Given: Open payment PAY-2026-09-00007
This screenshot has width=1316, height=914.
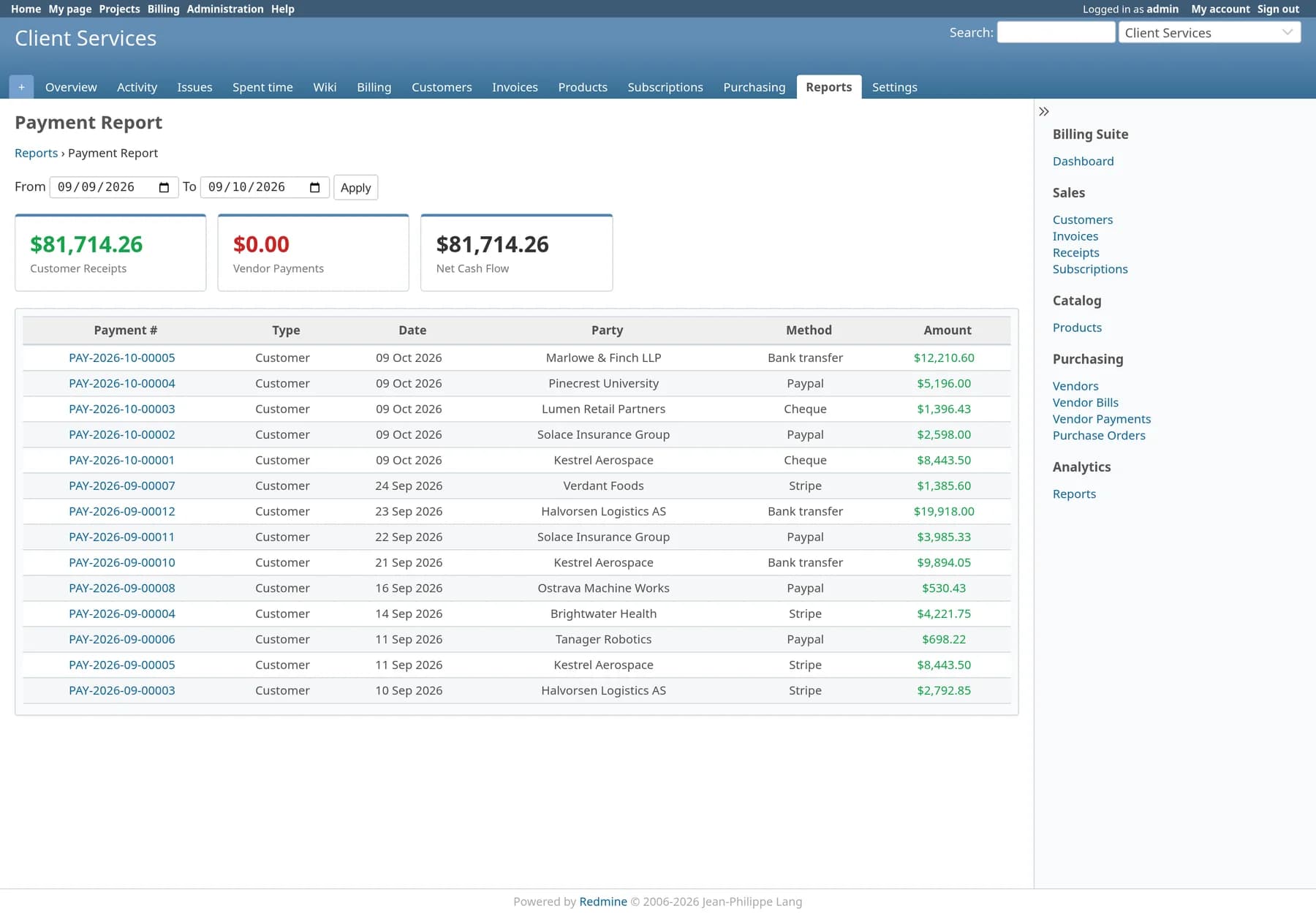Looking at the screenshot, I should [x=121, y=486].
